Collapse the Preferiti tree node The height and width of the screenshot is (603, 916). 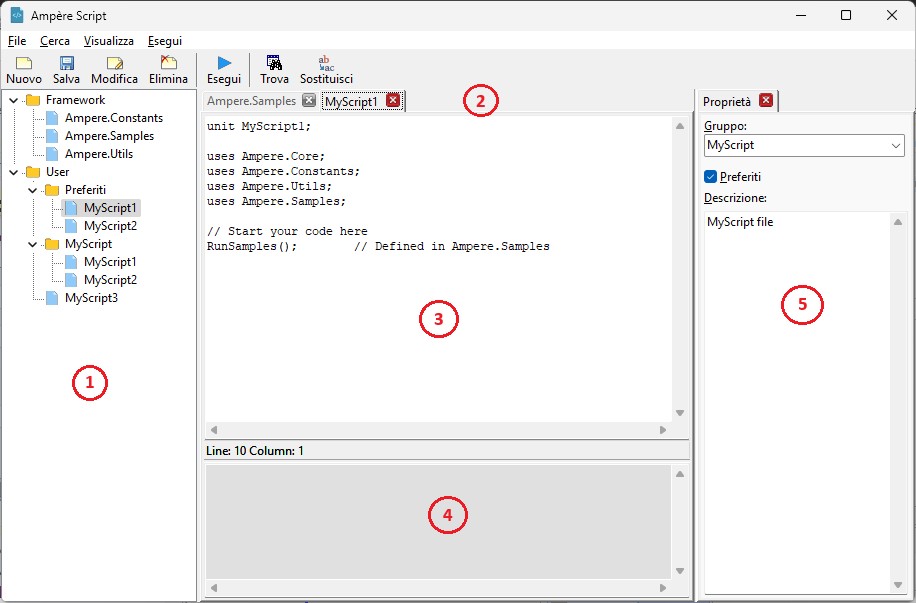(33, 190)
